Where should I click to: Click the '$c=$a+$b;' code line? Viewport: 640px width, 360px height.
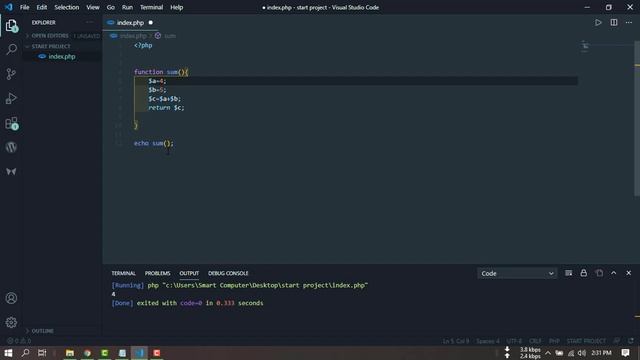(x=164, y=99)
